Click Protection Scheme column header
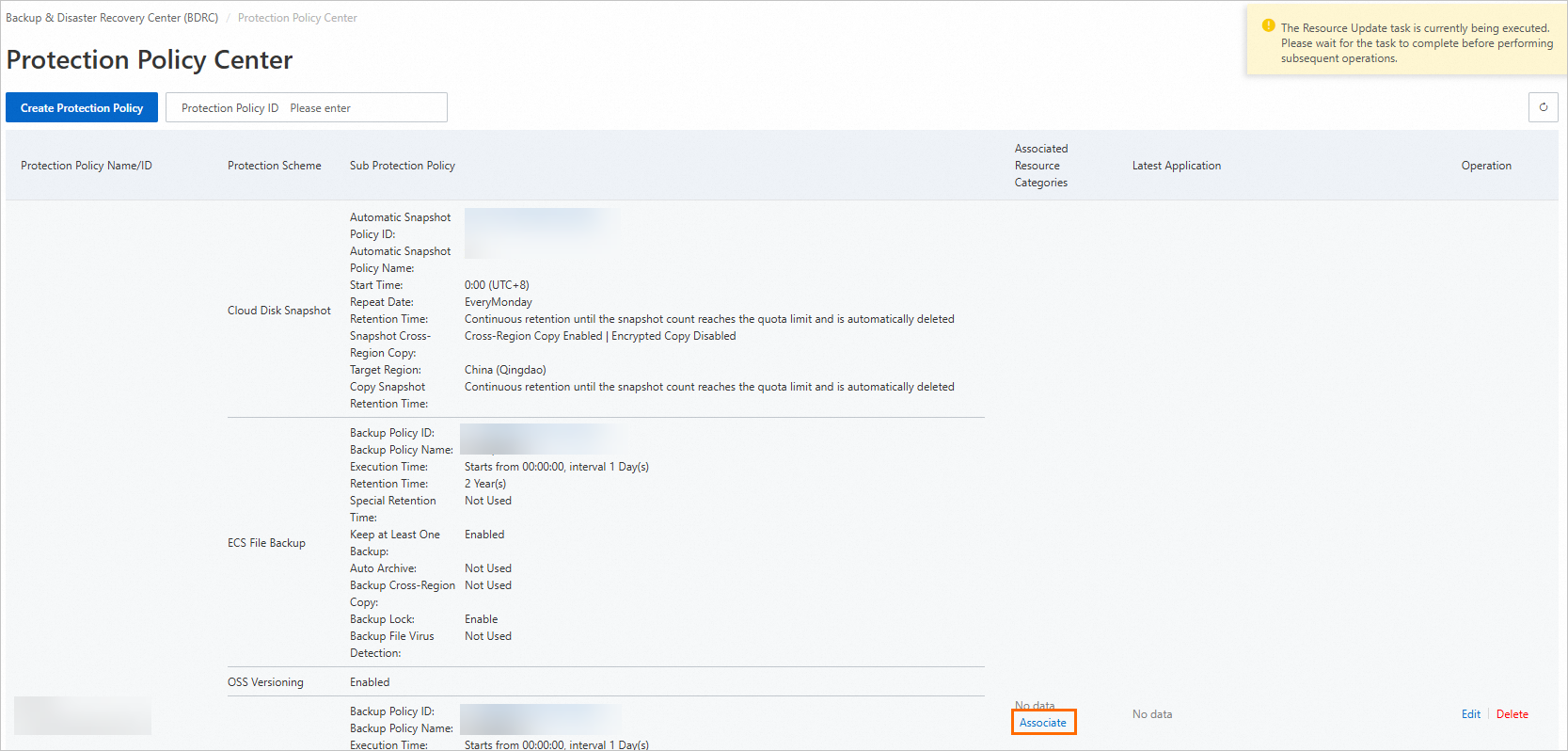The image size is (1568, 751). tap(275, 166)
